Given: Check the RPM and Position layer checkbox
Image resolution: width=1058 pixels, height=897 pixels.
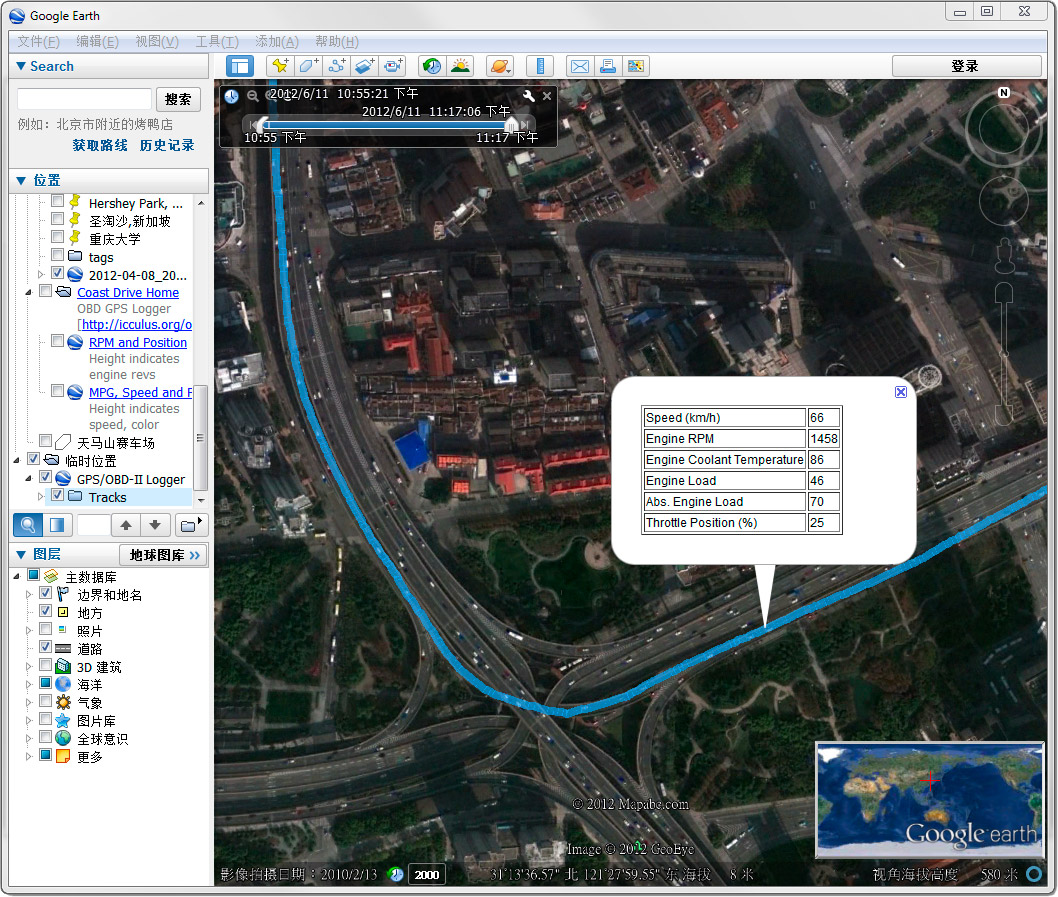Looking at the screenshot, I should tap(57, 341).
